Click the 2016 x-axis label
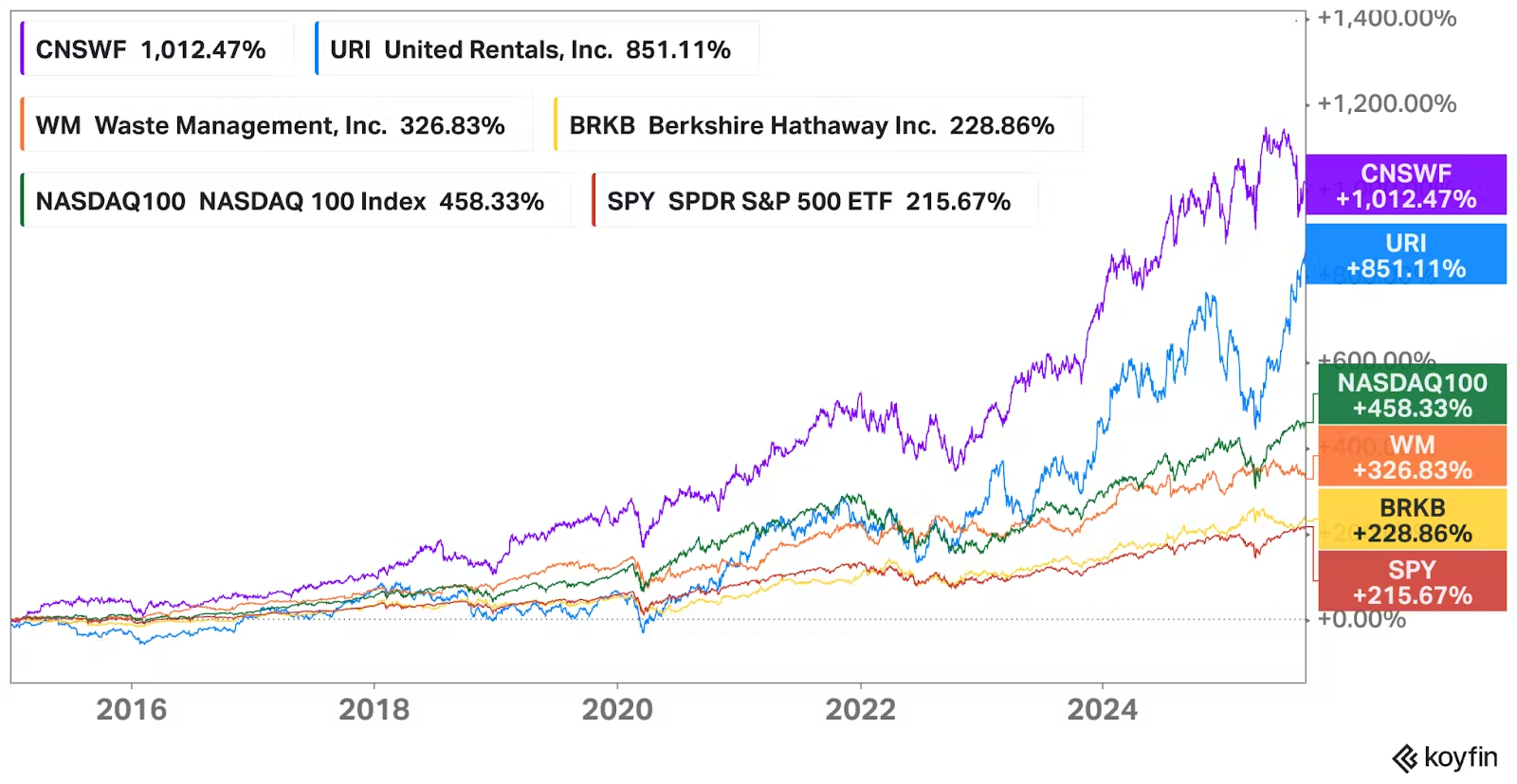This screenshot has width=1517, height=784. click(132, 709)
